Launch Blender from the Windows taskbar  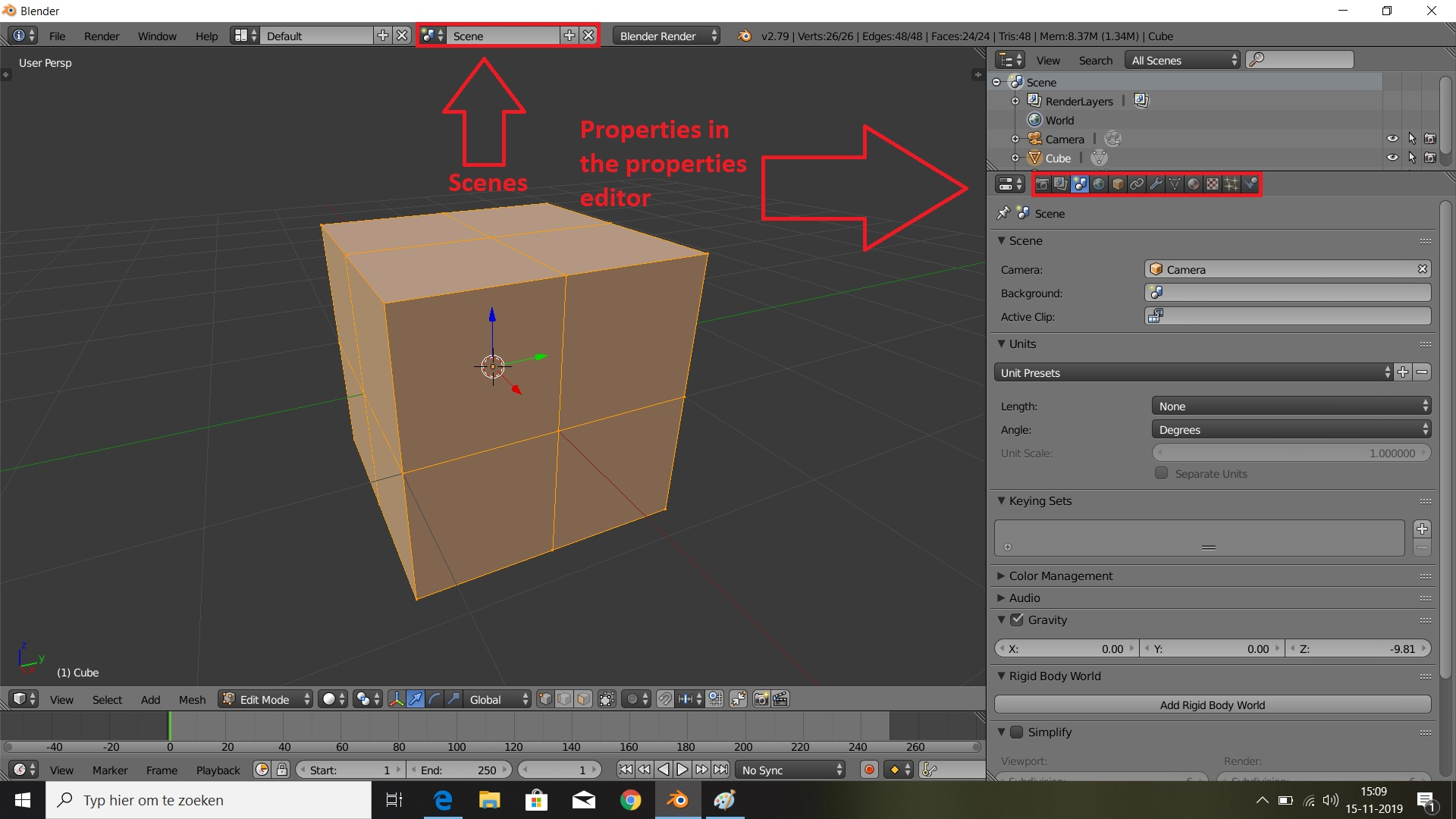coord(677,800)
